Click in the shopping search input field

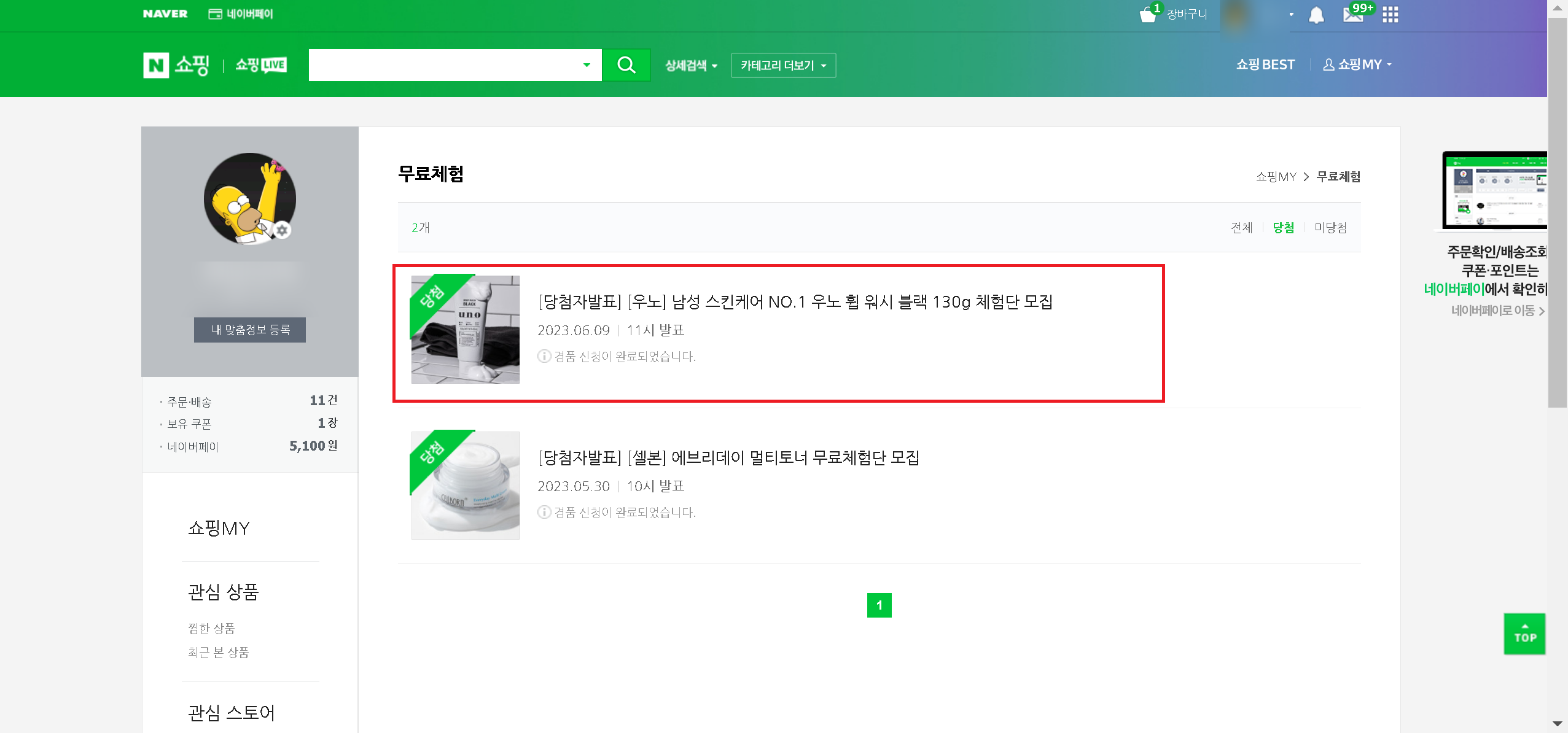[x=442, y=65]
